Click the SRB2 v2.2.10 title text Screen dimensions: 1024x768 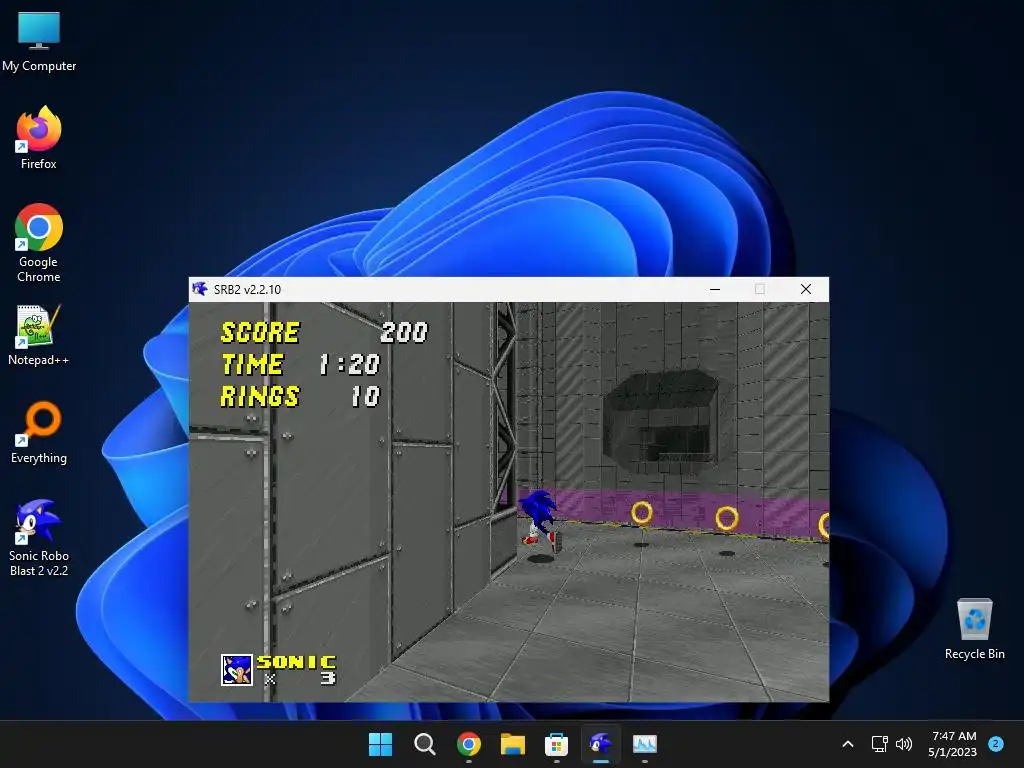coord(248,289)
